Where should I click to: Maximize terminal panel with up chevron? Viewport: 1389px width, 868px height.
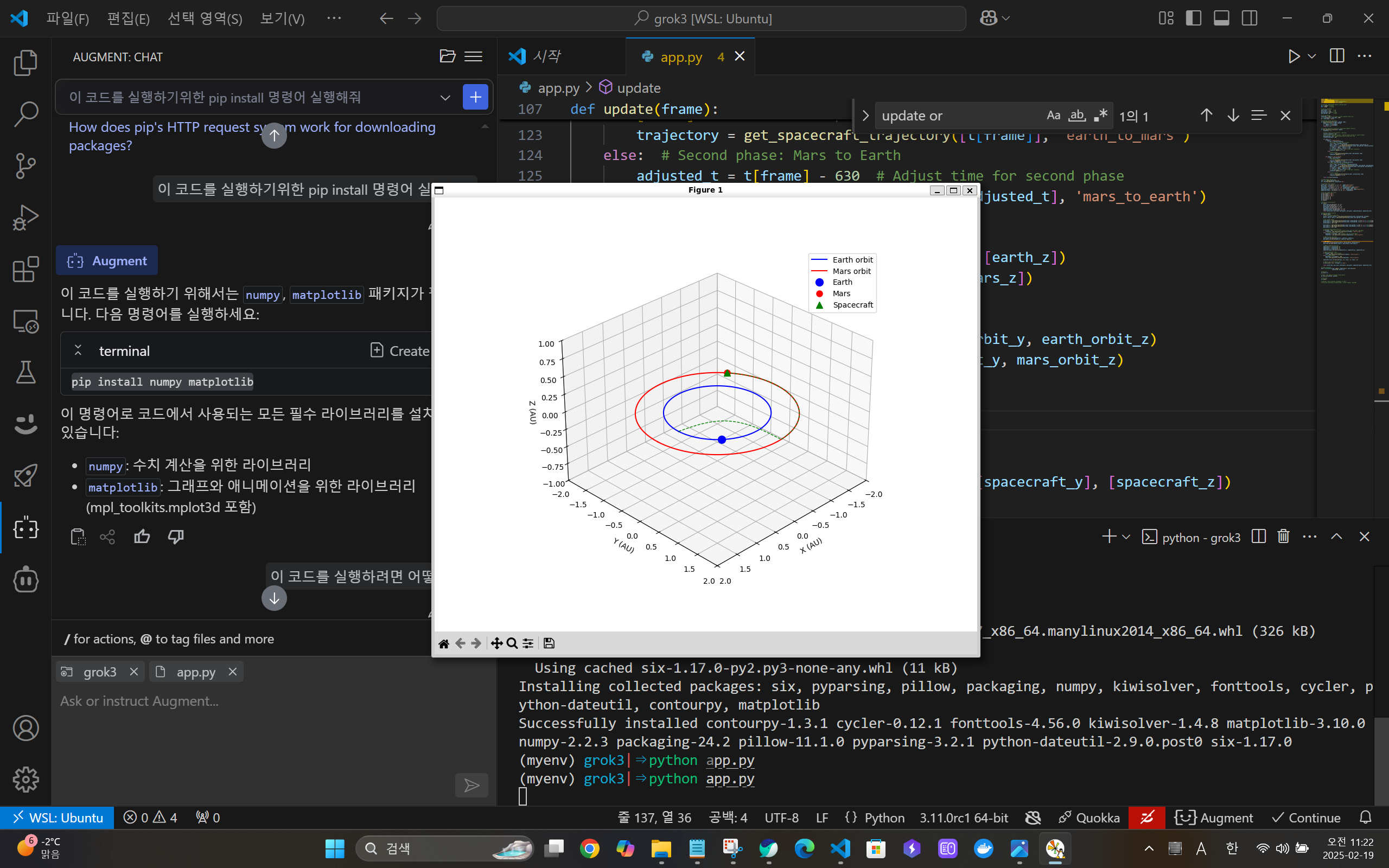(1337, 536)
